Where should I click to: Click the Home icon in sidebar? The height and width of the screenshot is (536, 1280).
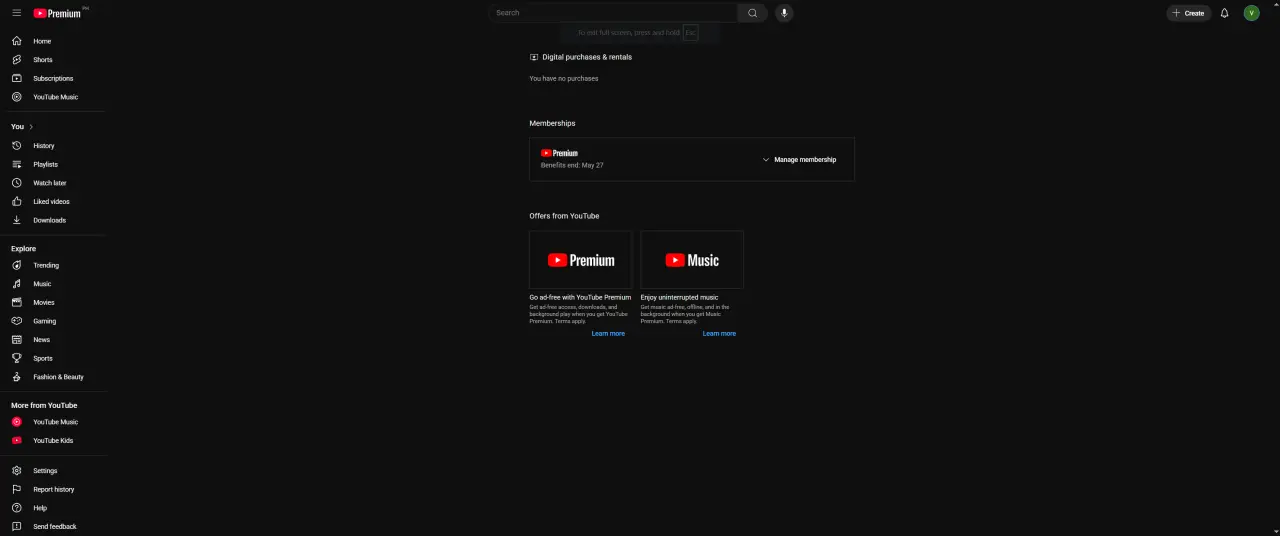pyautogui.click(x=16, y=41)
